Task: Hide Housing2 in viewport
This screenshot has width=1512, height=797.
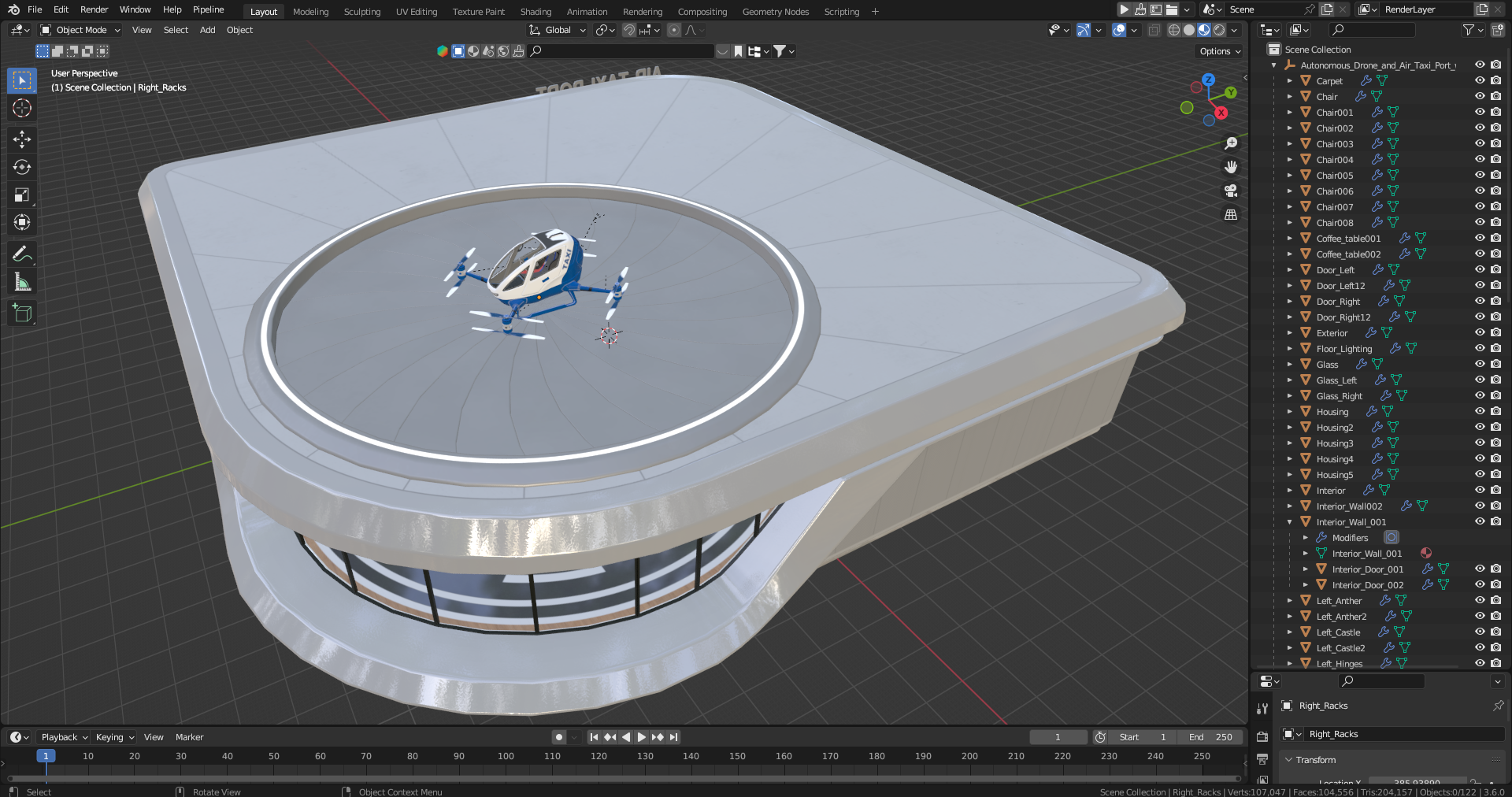Action: [1480, 427]
